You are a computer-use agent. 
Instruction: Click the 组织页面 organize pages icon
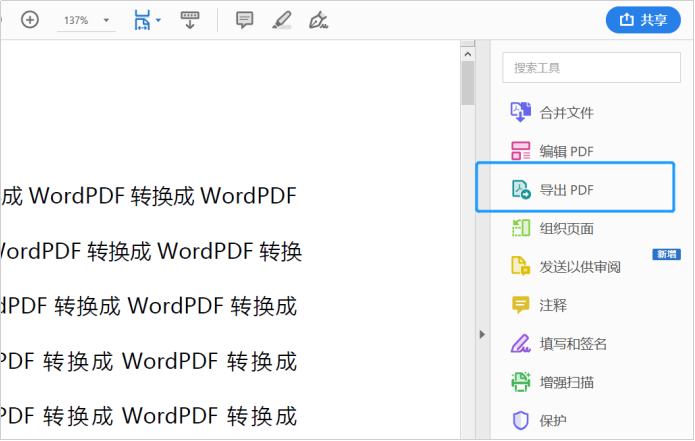(x=521, y=228)
